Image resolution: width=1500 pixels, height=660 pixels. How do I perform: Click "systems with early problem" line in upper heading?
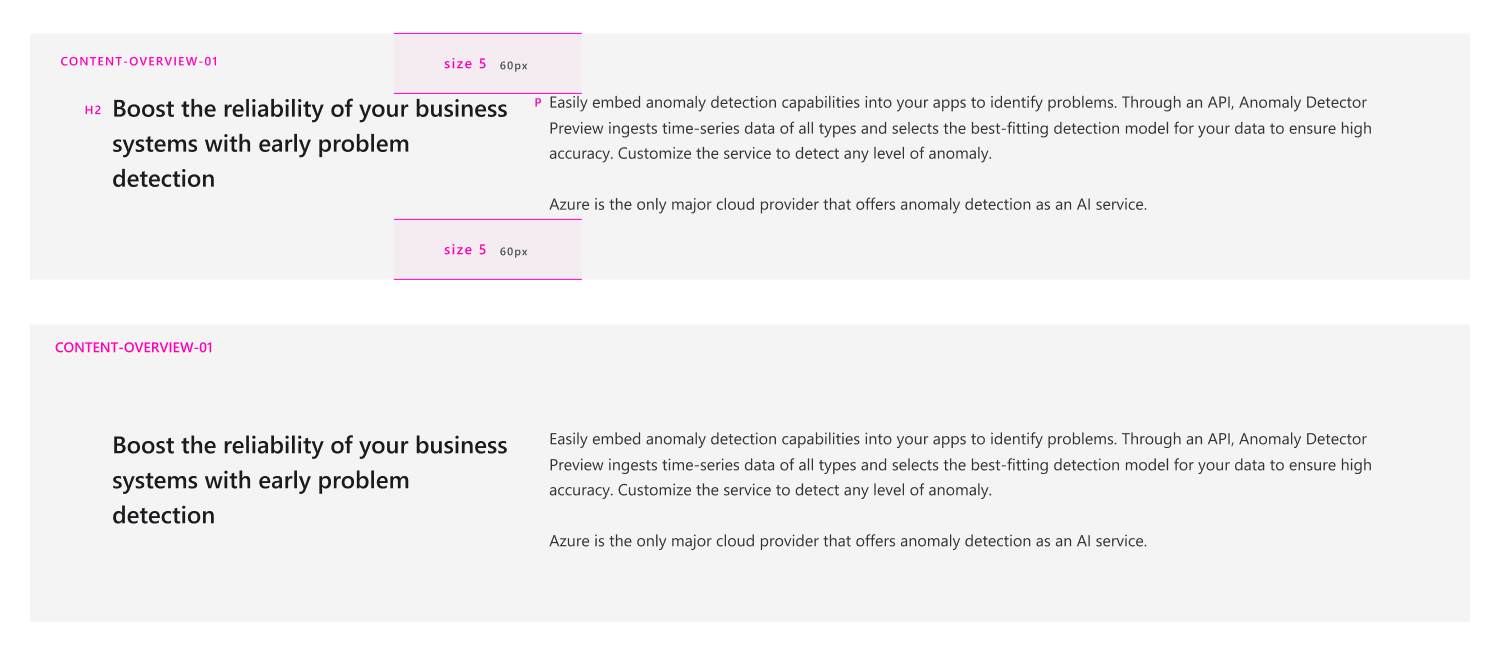260,144
